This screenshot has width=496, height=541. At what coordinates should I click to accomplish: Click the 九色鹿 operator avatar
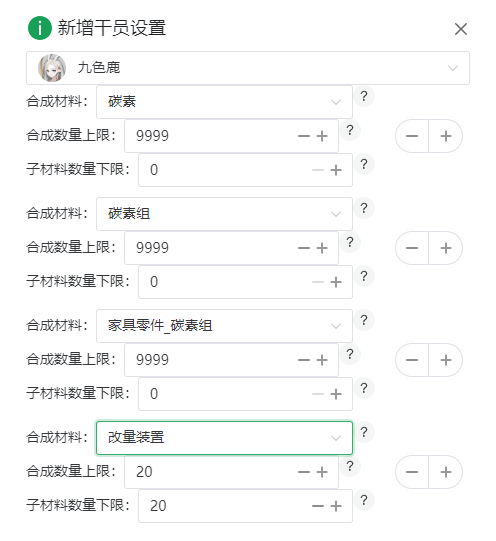coord(52,68)
